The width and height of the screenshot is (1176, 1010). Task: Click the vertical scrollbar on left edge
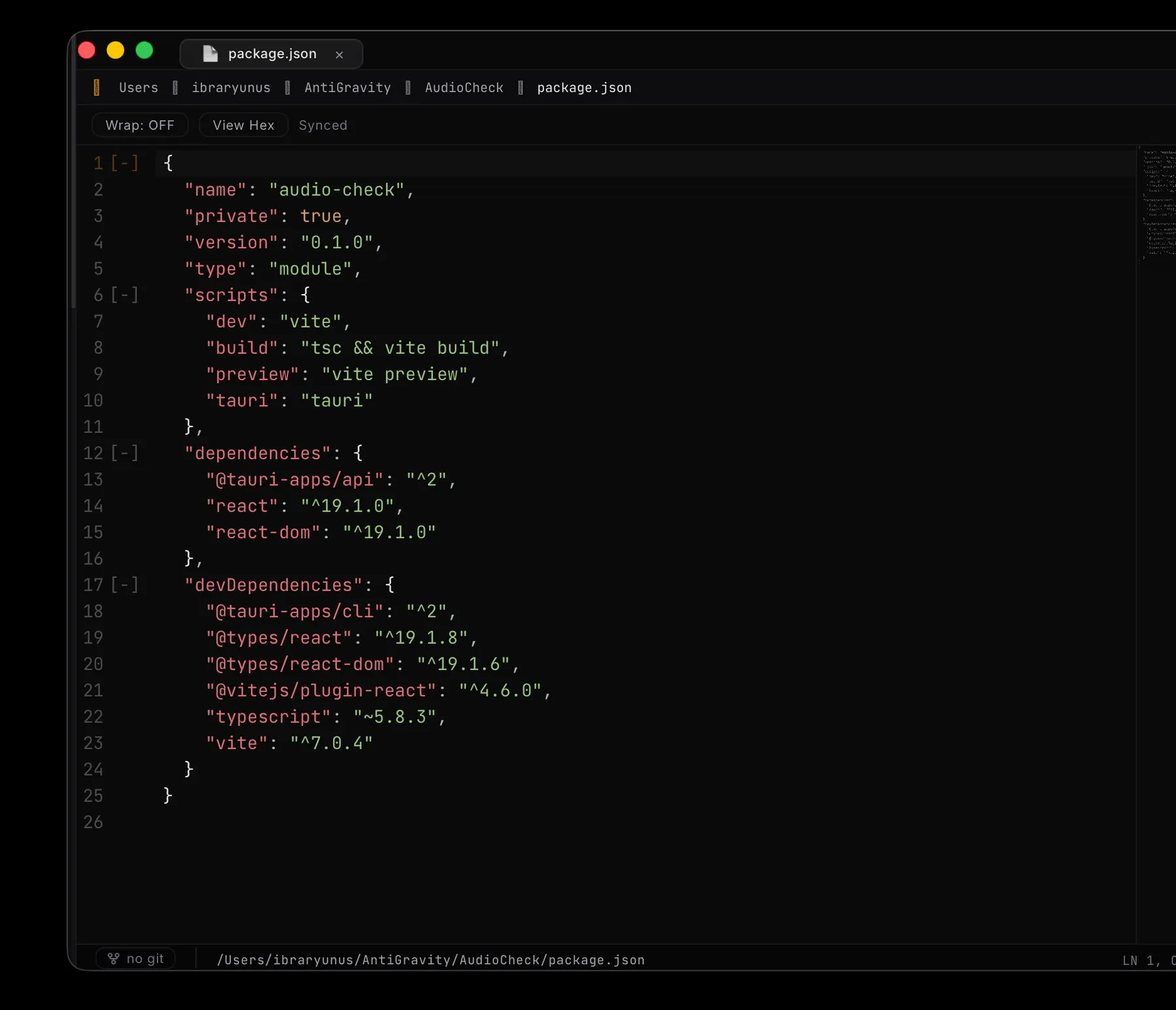73,170
